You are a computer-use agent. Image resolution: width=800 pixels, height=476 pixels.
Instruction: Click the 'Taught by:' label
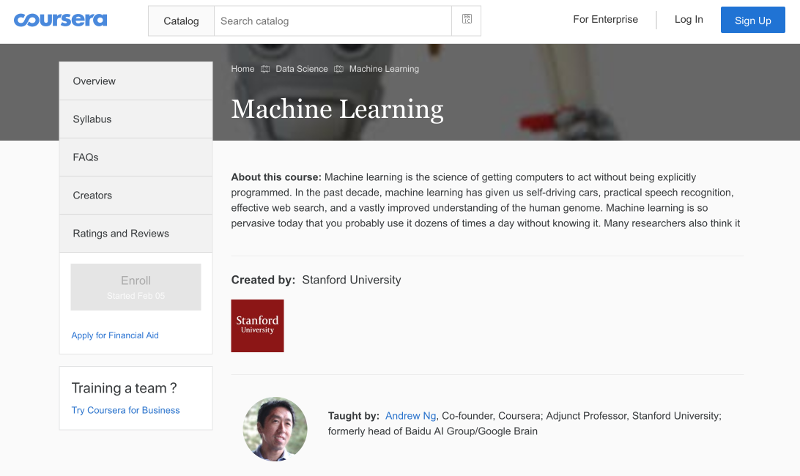click(354, 416)
